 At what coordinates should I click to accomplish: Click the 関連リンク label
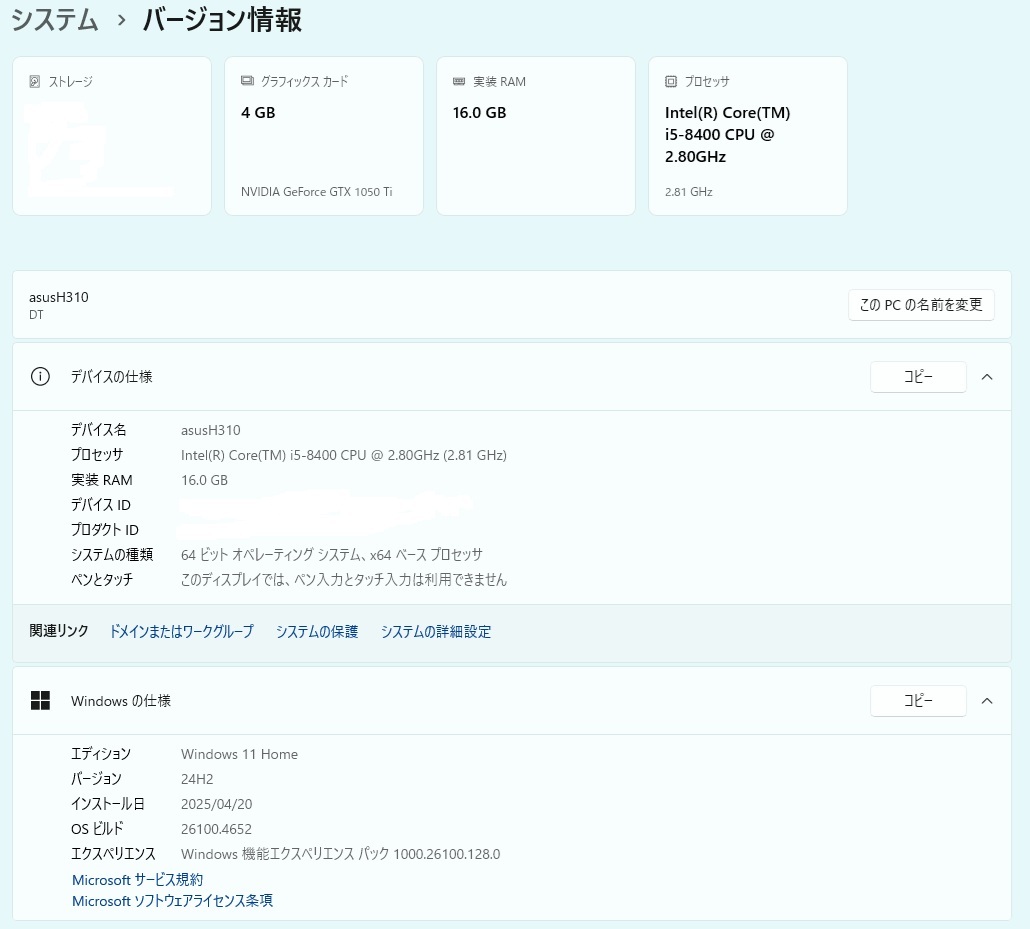click(x=58, y=631)
